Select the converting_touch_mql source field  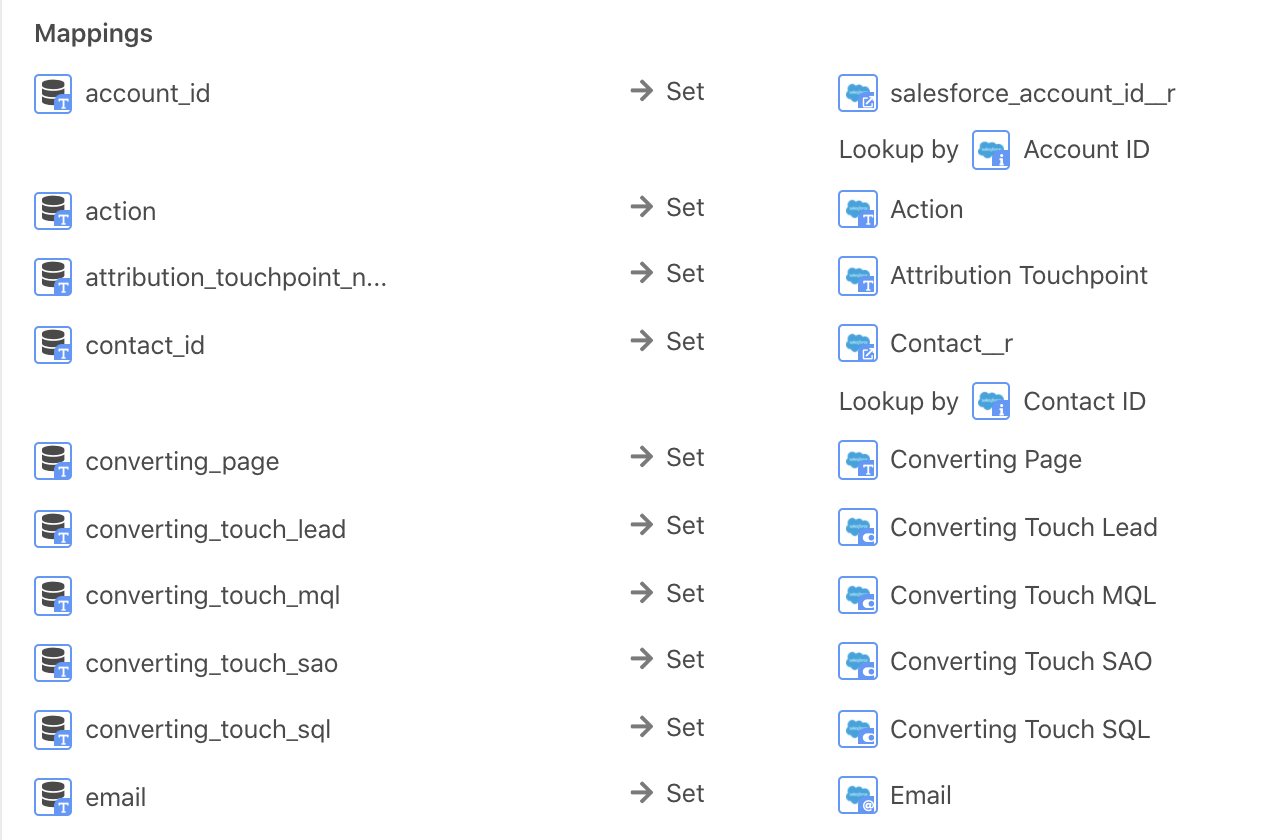[213, 596]
